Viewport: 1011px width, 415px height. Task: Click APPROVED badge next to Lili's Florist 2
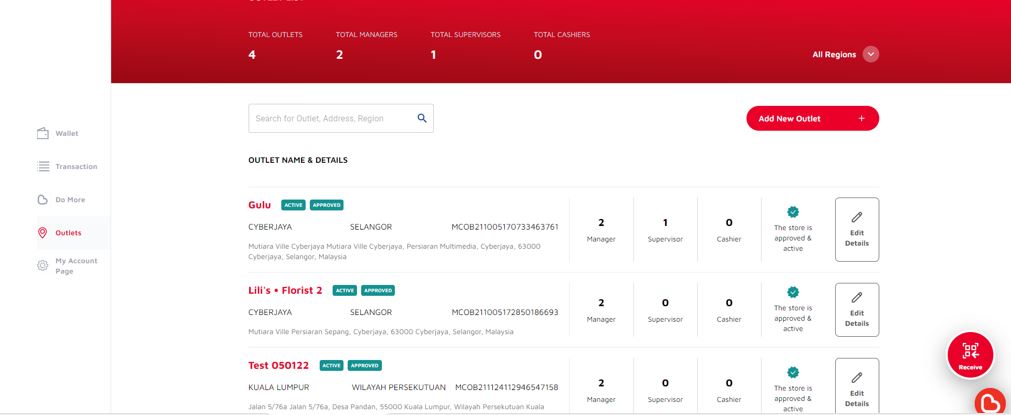click(x=378, y=291)
